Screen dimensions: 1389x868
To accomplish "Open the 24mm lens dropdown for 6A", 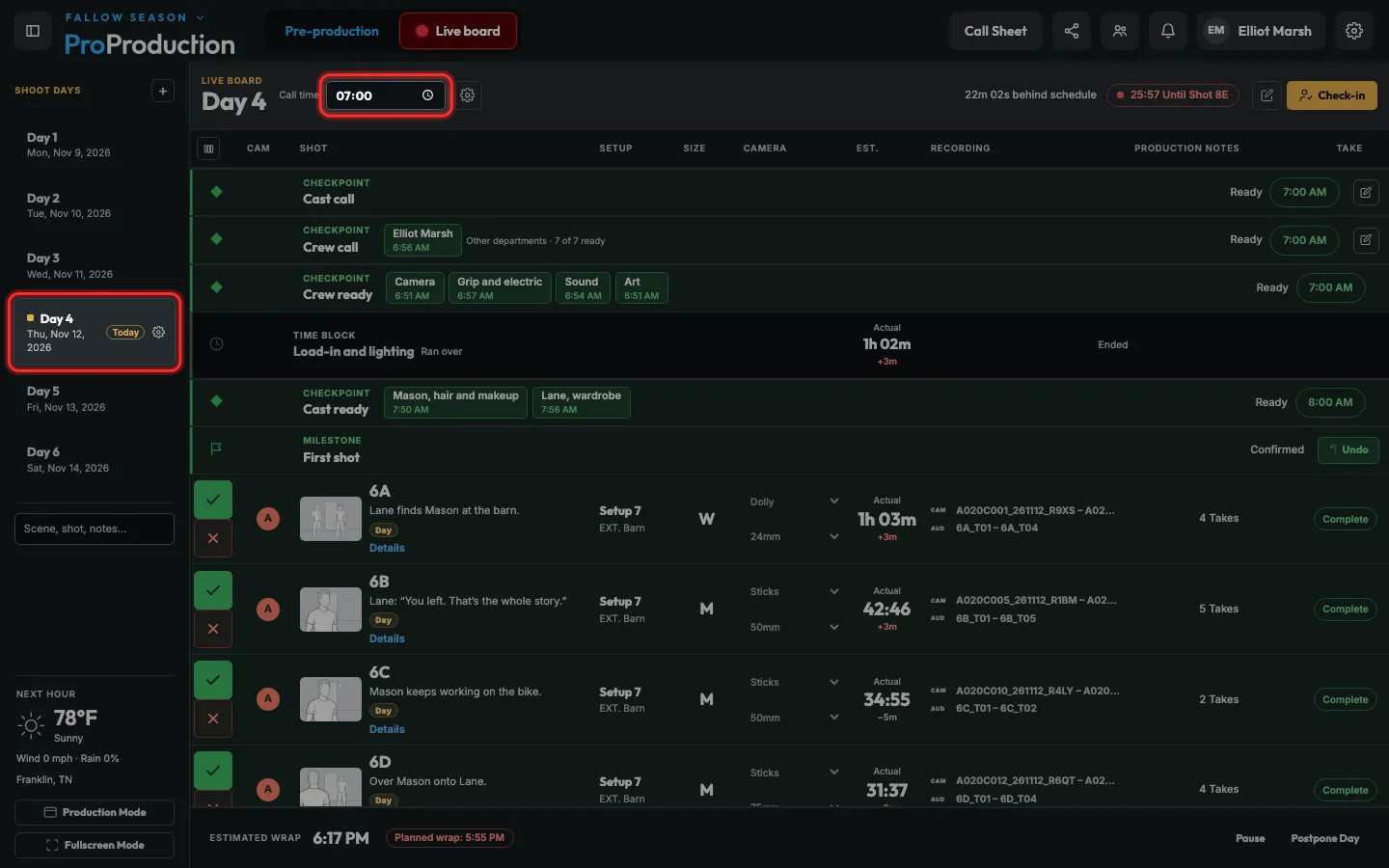I will (x=795, y=536).
